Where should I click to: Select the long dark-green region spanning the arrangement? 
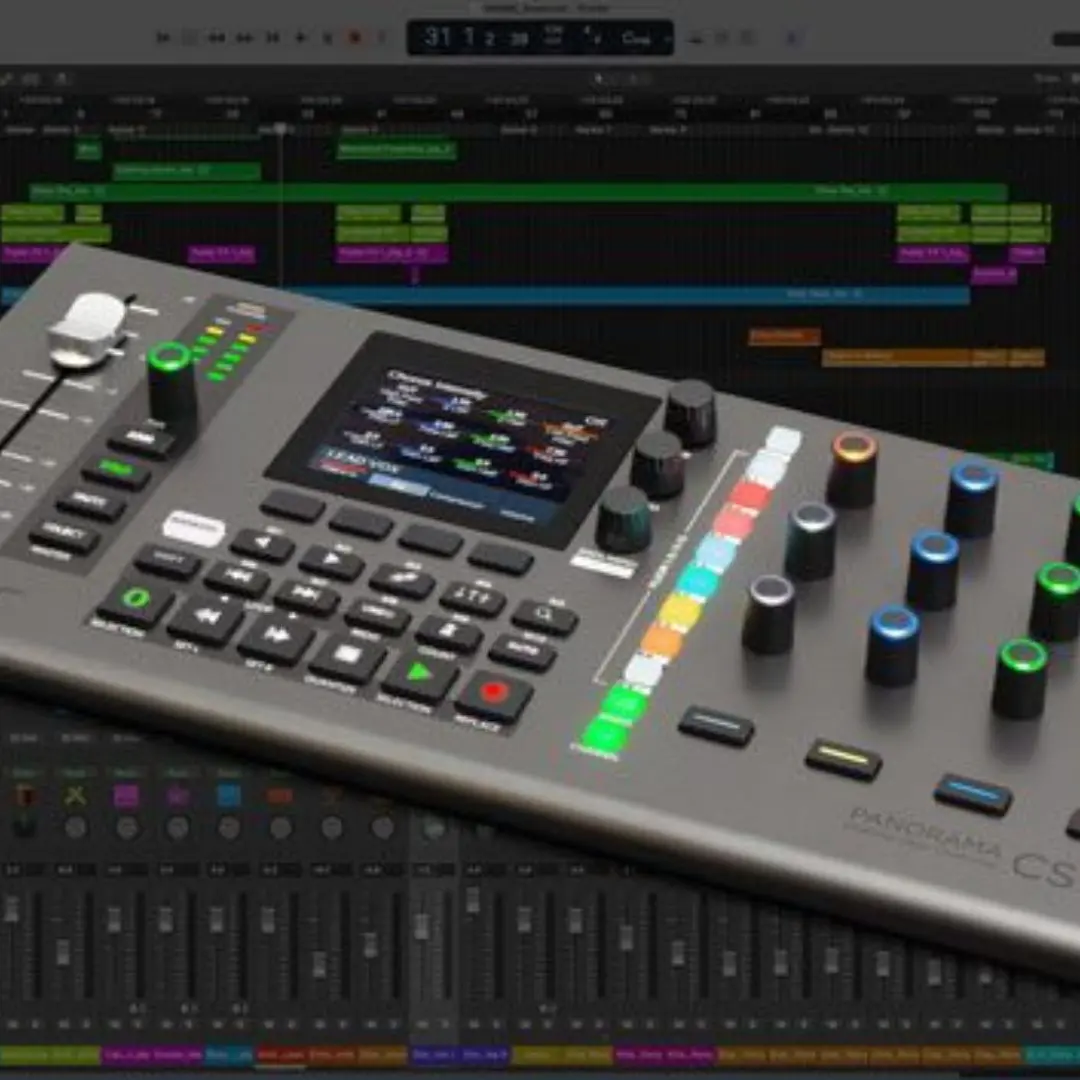coord(518,191)
